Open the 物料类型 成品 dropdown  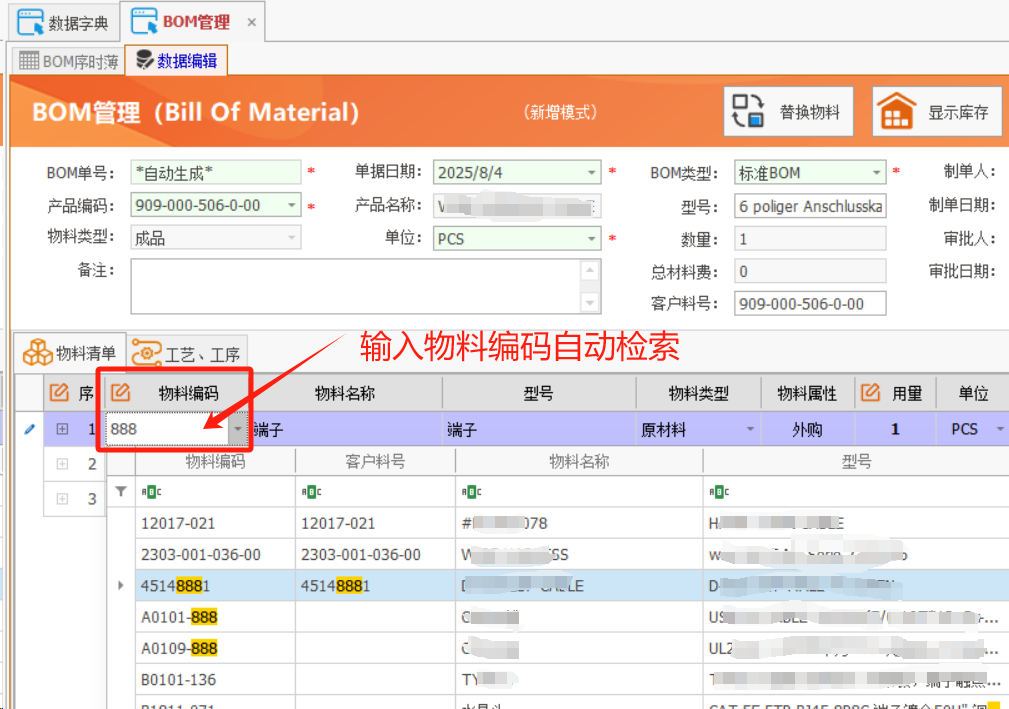[292, 238]
